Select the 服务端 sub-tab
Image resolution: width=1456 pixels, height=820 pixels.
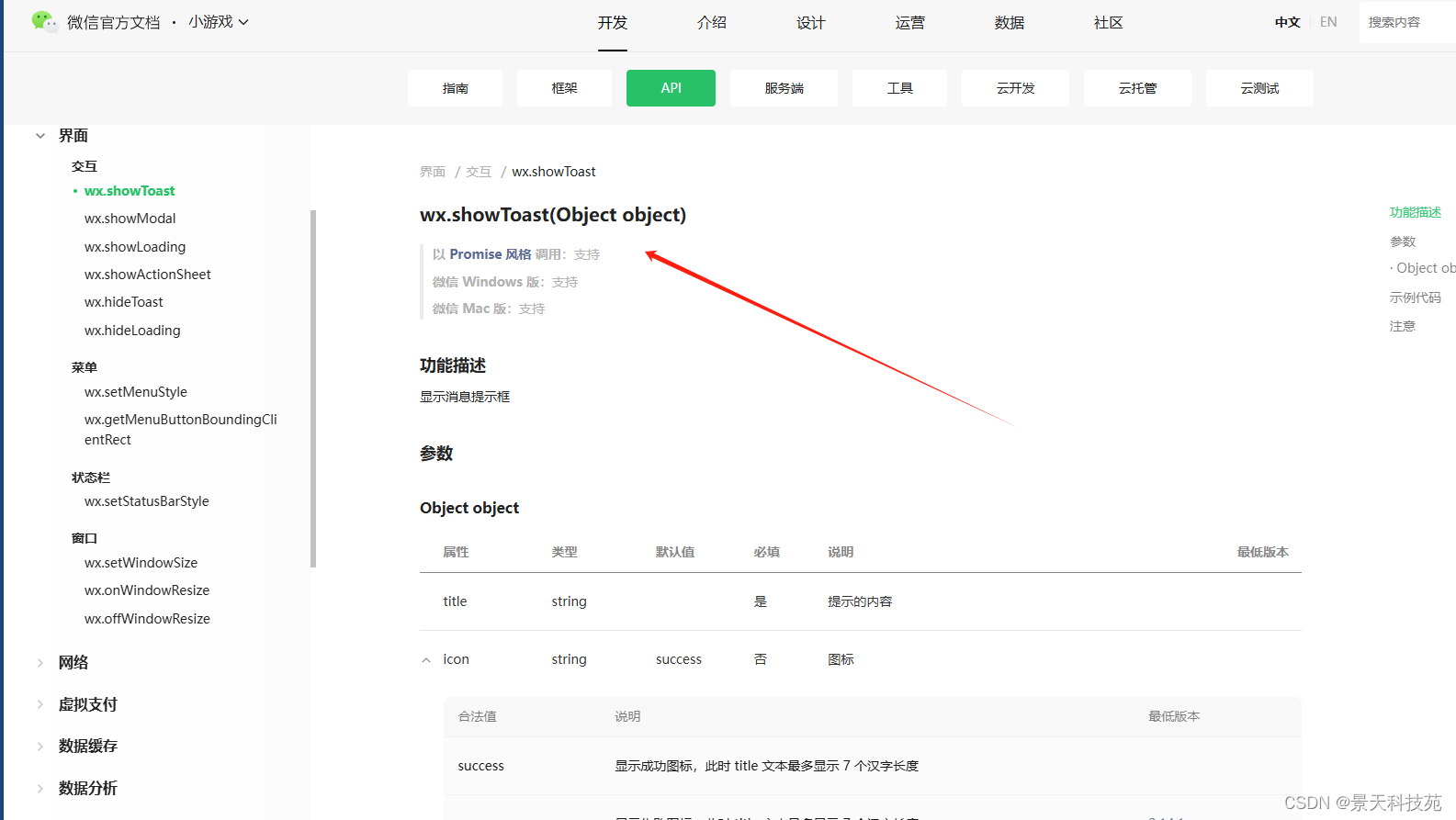click(784, 88)
